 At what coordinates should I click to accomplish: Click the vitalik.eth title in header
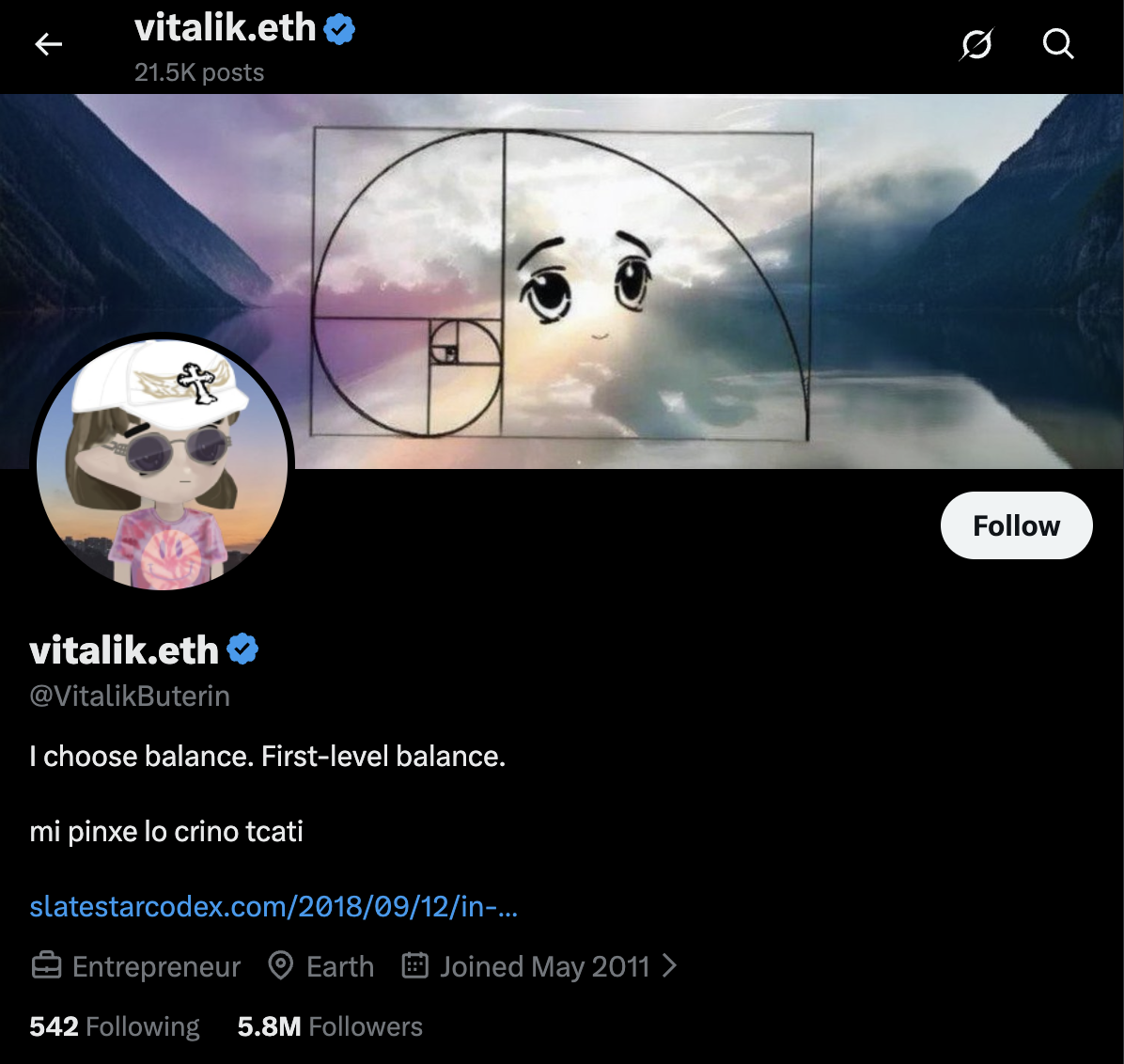pos(226,29)
